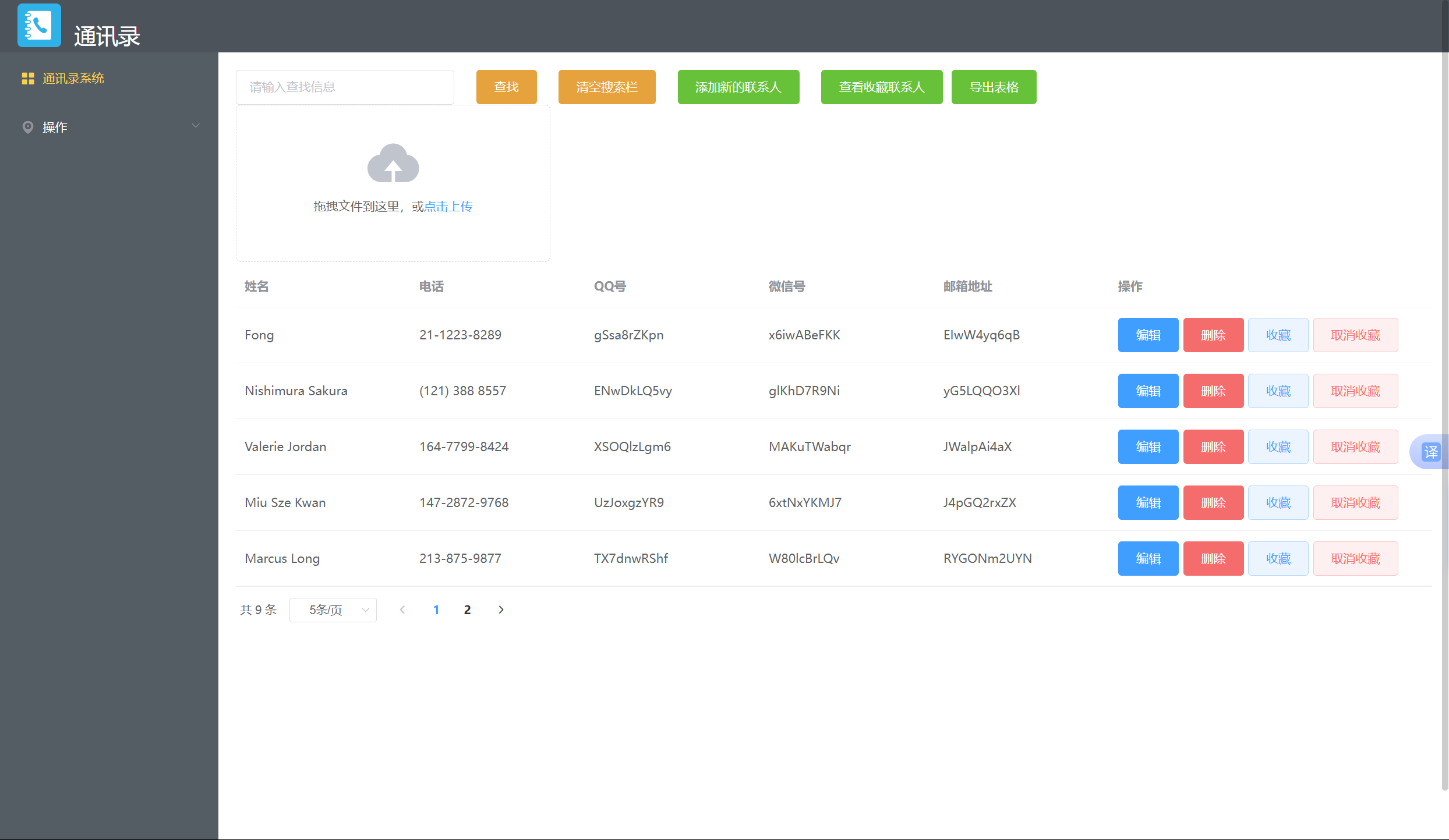Viewport: 1449px width, 840px height.
Task: Click the grid icon beside 通讯录系统
Action: (x=28, y=79)
